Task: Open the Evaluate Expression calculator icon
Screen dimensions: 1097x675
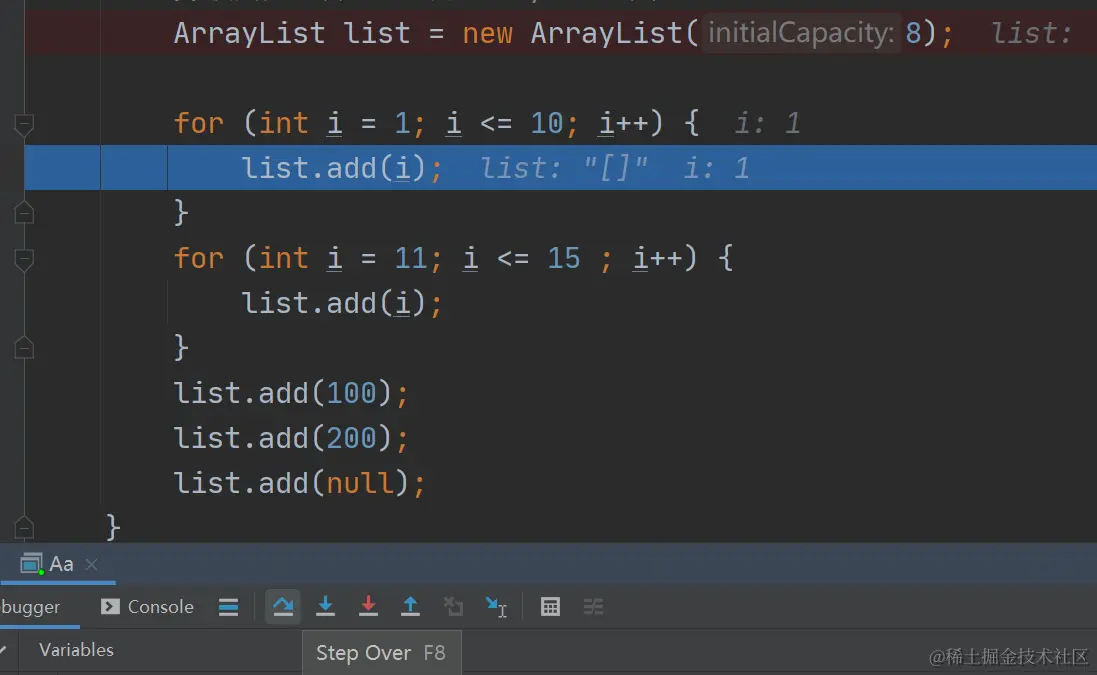Action: coord(551,606)
